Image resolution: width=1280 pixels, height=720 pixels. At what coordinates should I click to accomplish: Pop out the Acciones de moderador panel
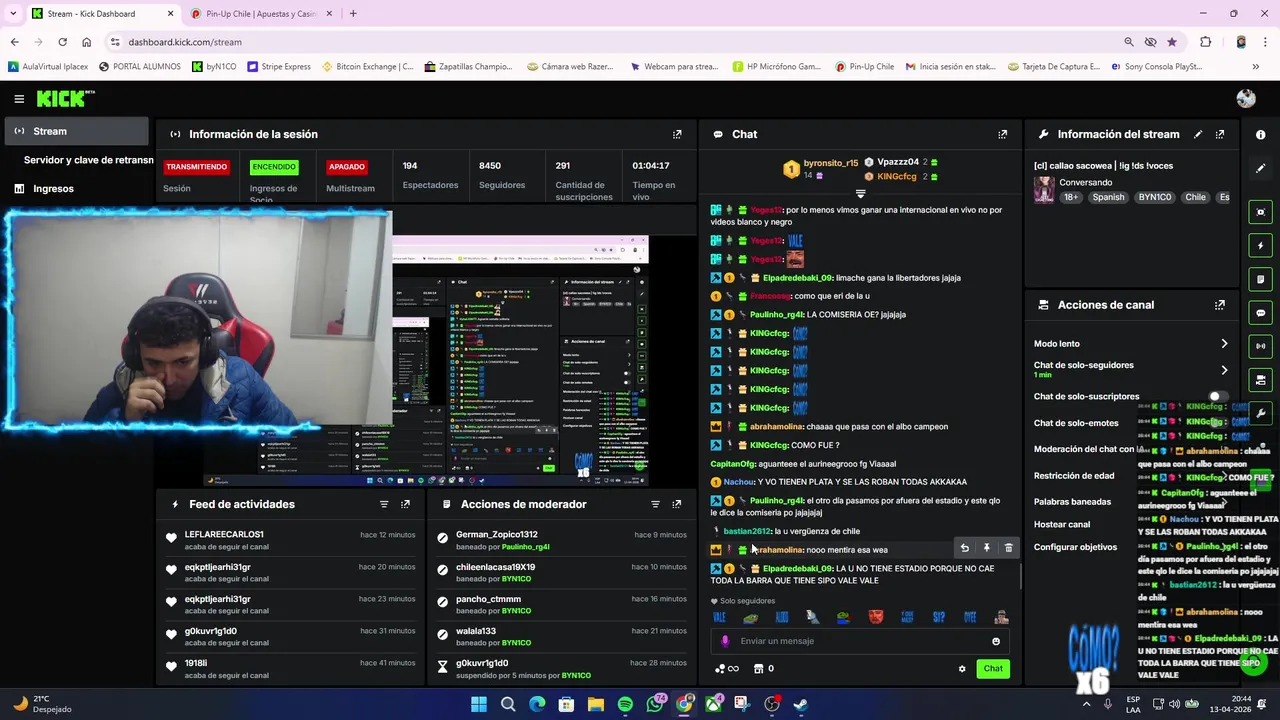coord(677,504)
